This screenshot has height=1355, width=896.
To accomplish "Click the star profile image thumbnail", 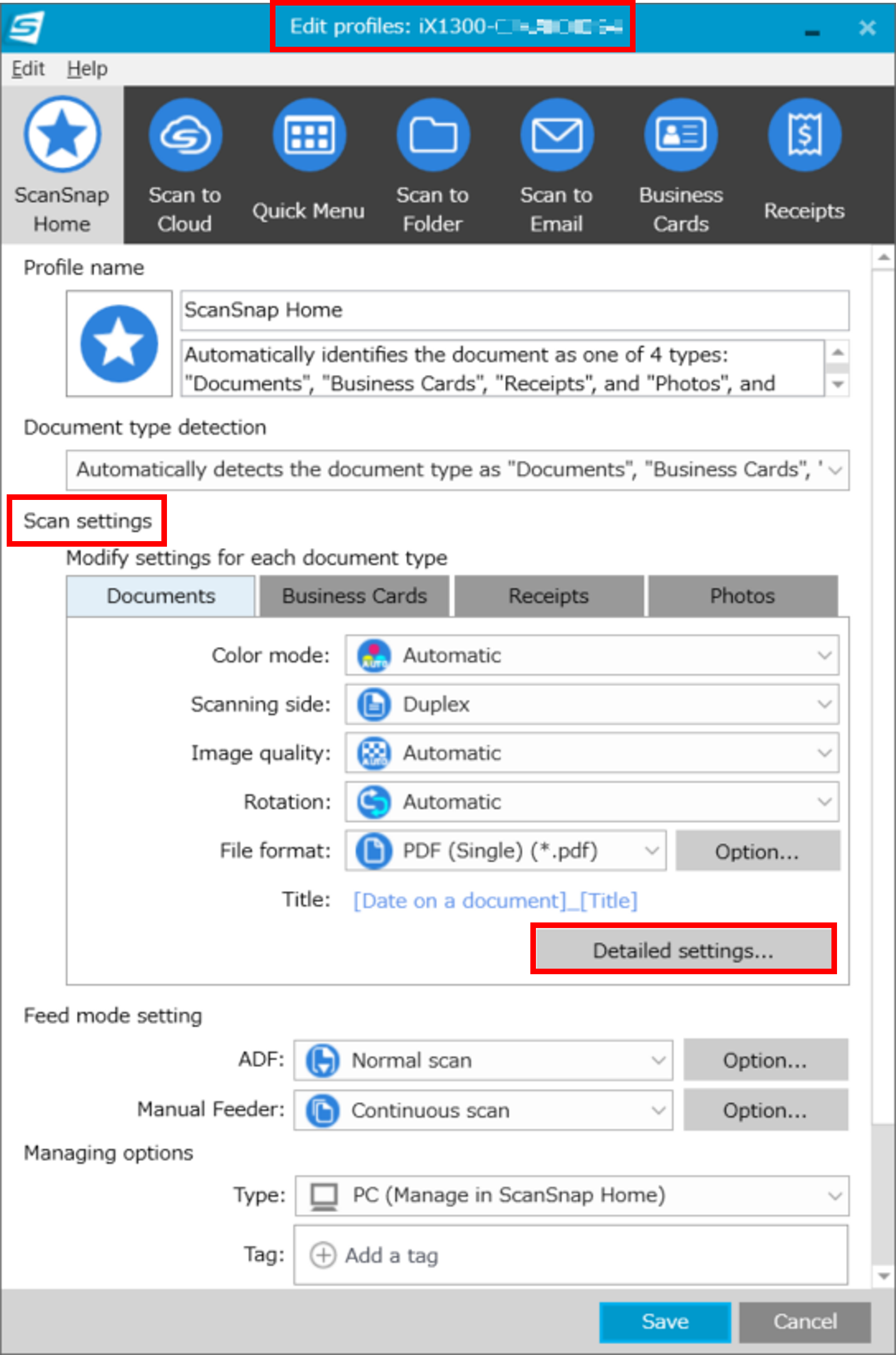I will click(119, 343).
